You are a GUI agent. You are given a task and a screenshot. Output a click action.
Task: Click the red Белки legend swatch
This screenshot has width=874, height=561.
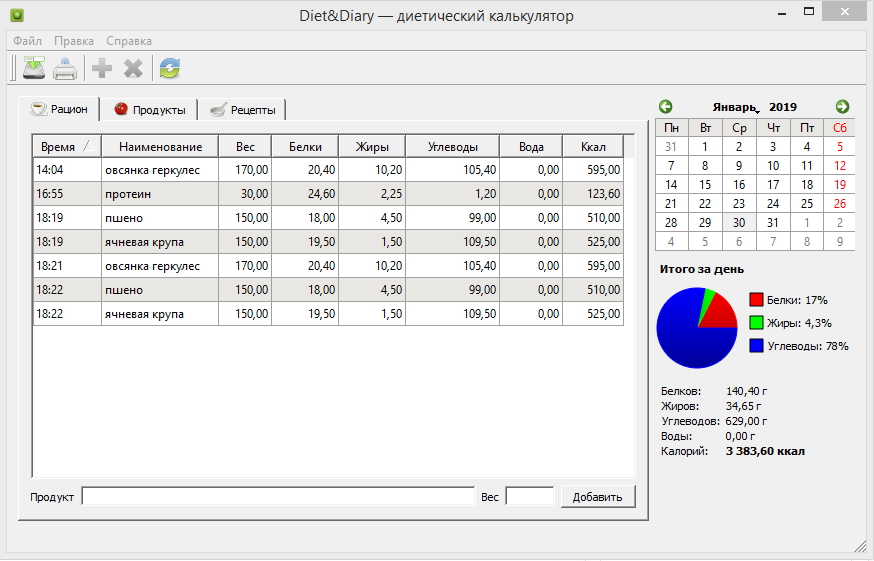756,300
